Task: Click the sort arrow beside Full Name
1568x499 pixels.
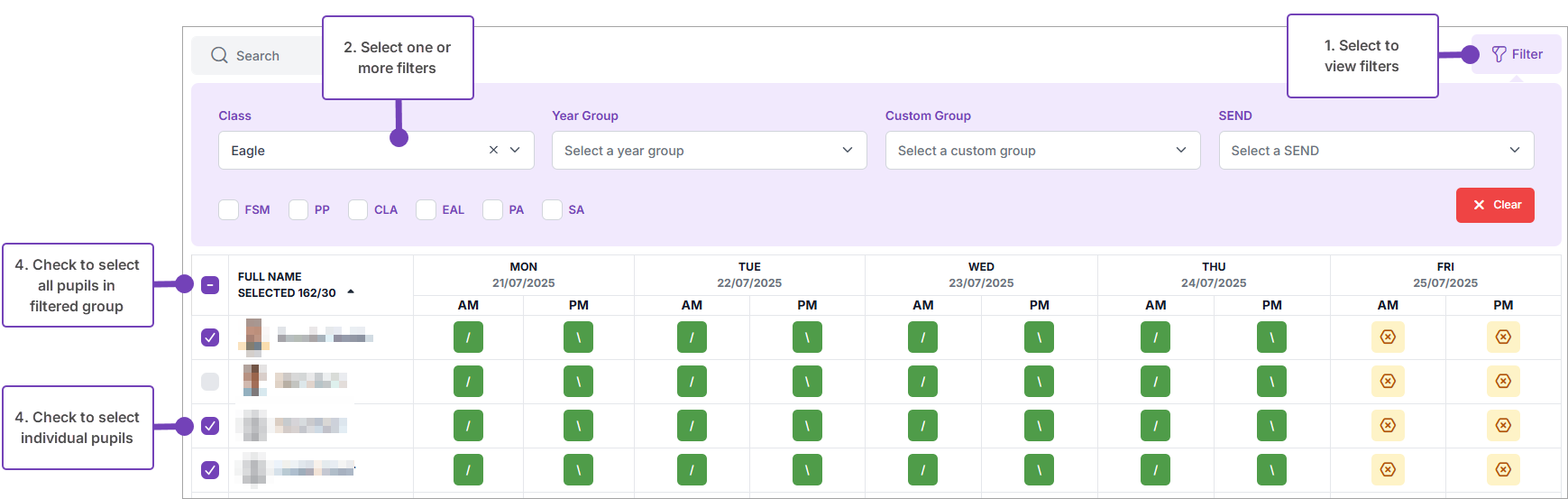Action: [351, 292]
